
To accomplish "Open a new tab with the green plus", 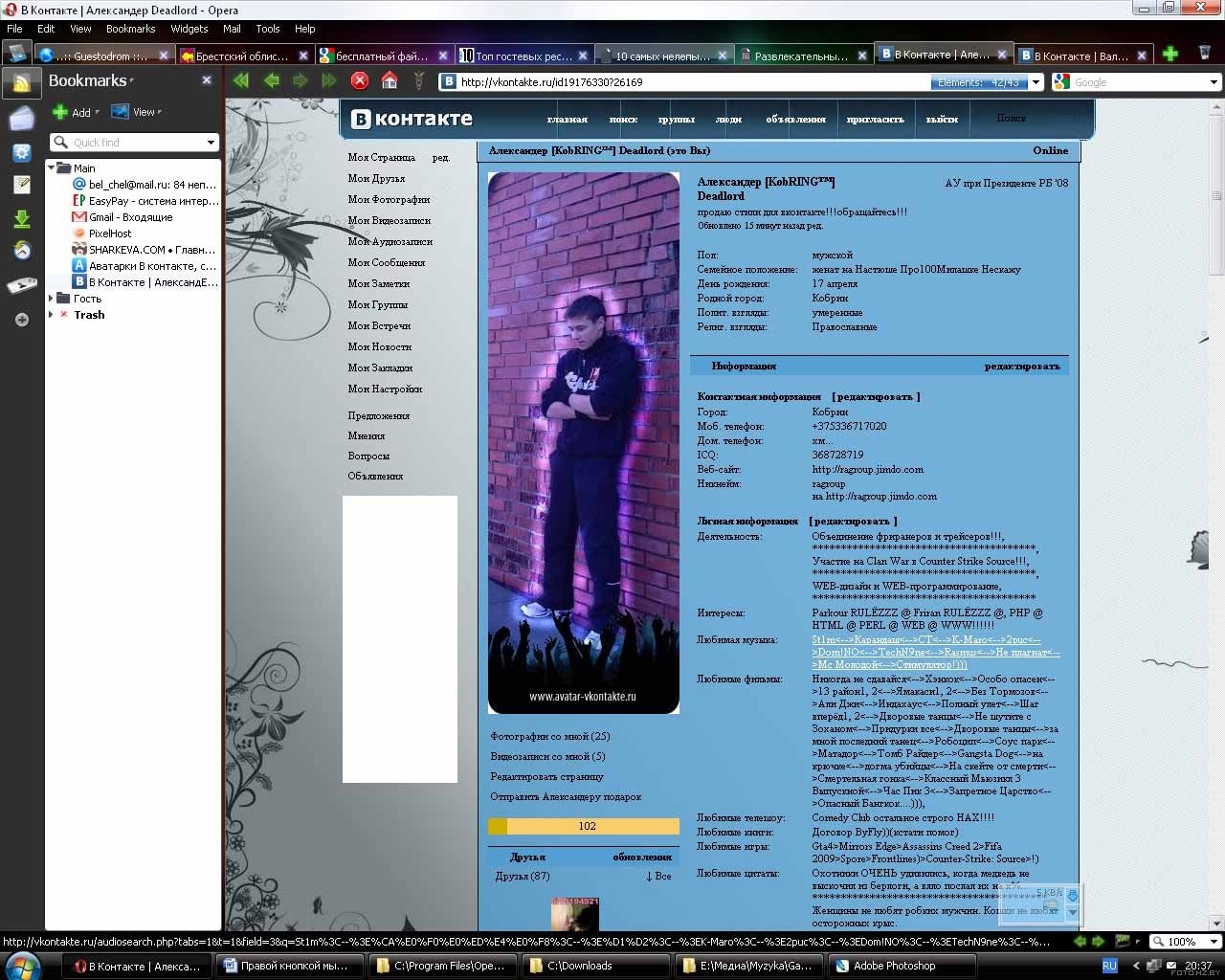I will pyautogui.click(x=1169, y=55).
